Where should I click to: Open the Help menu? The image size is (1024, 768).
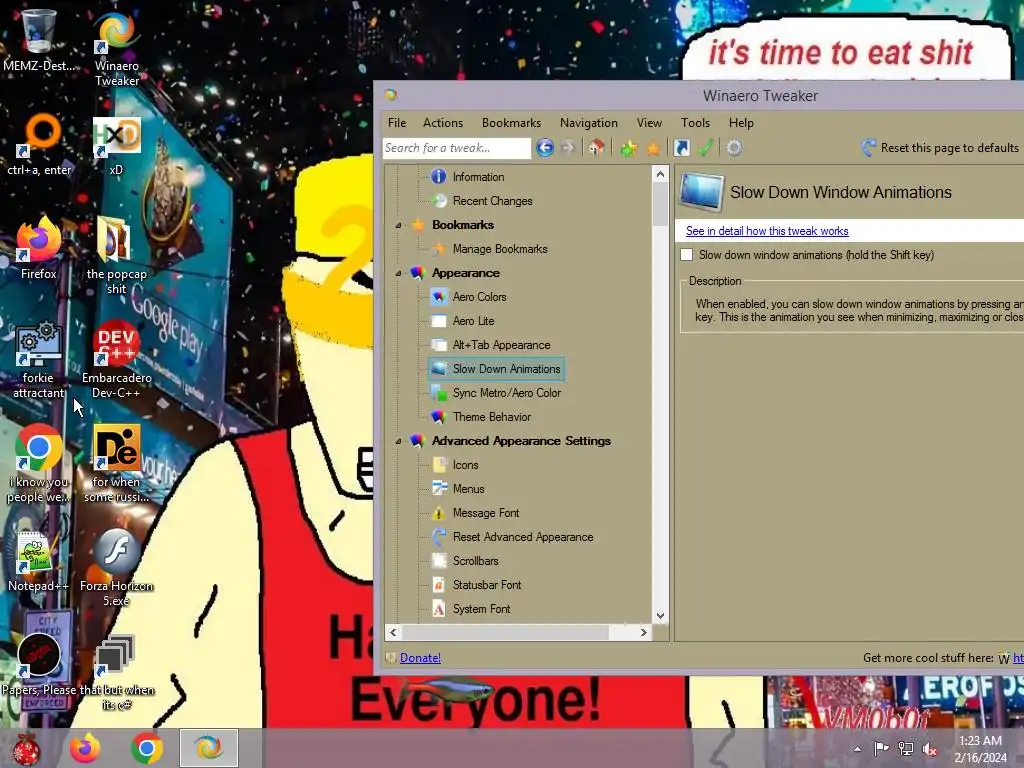(741, 123)
